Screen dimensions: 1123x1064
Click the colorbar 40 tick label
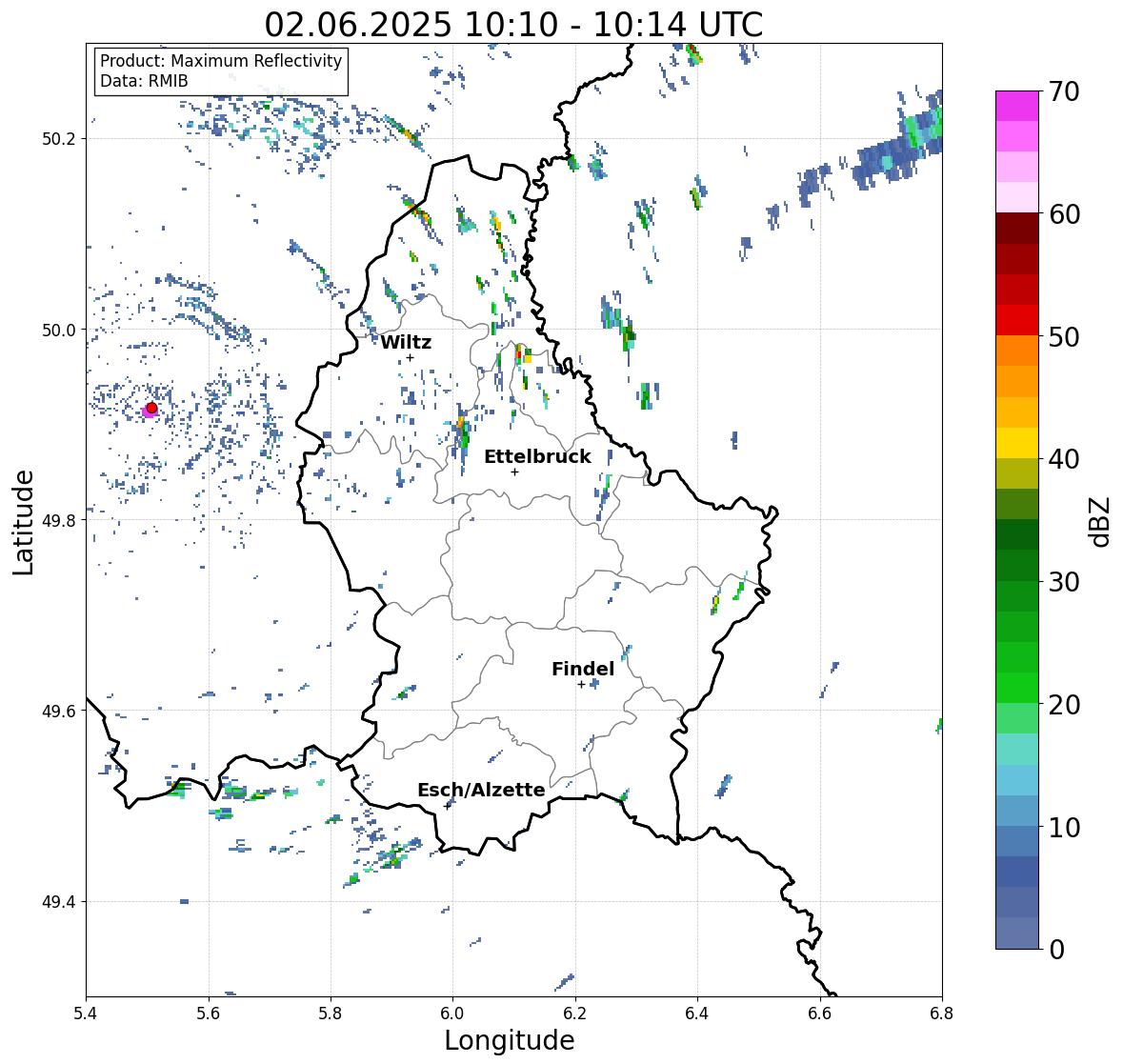(1064, 459)
